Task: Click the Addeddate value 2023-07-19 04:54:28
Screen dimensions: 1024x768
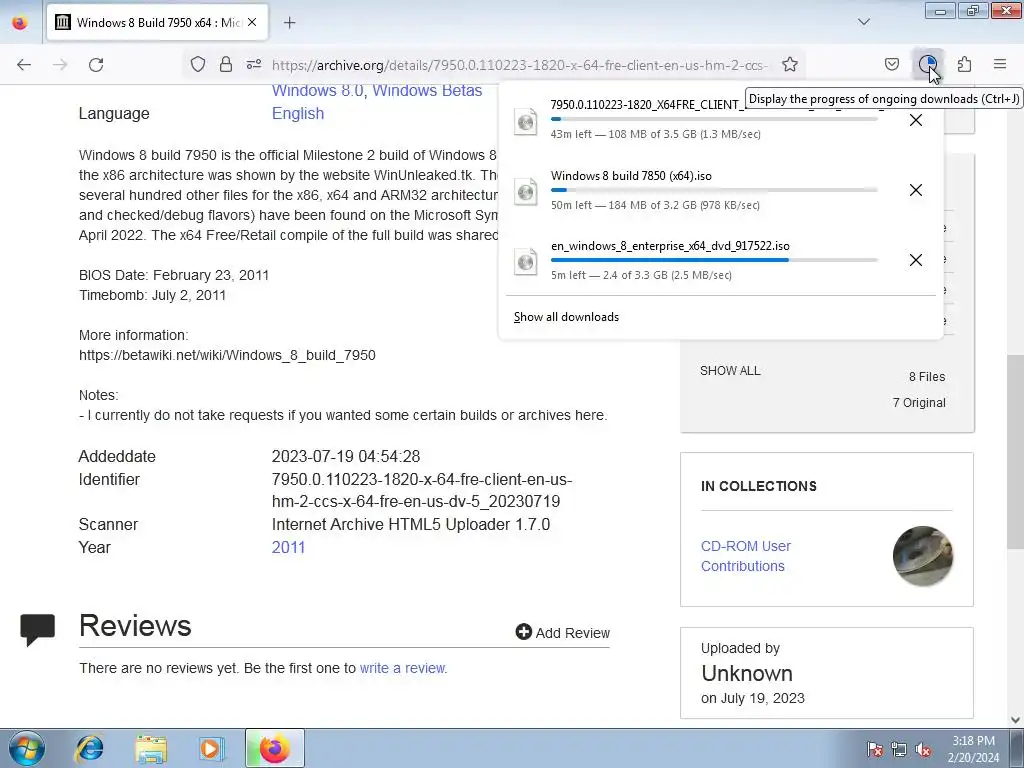Action: tap(346, 456)
